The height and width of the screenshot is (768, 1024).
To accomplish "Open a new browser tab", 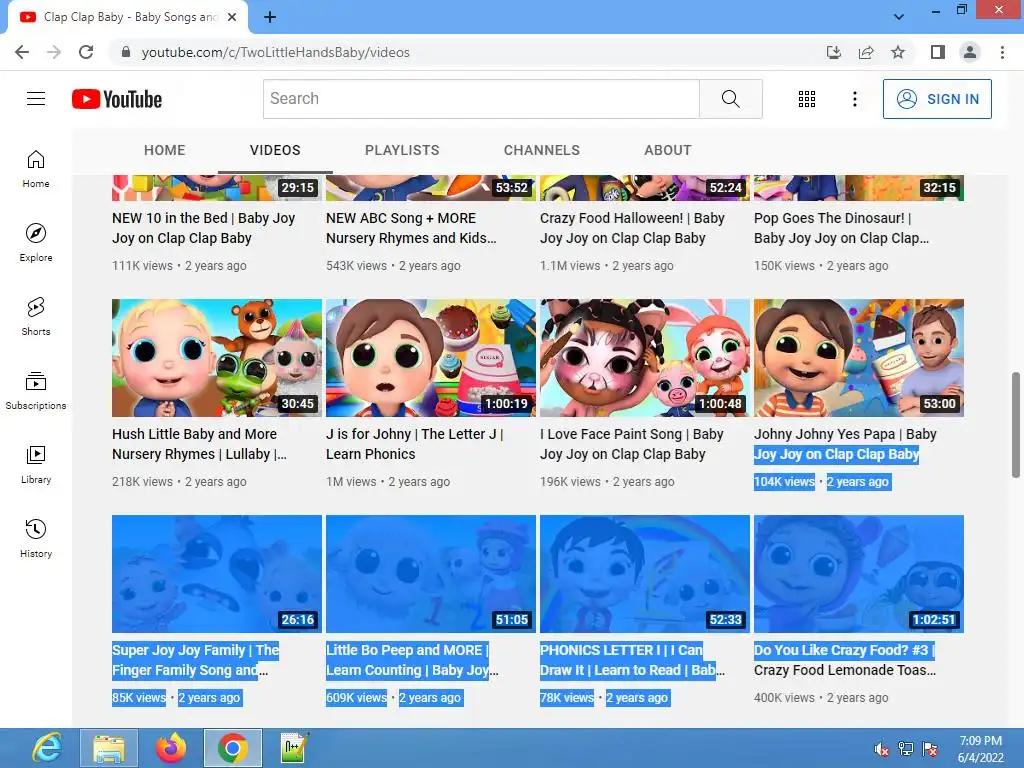I will point(270,18).
